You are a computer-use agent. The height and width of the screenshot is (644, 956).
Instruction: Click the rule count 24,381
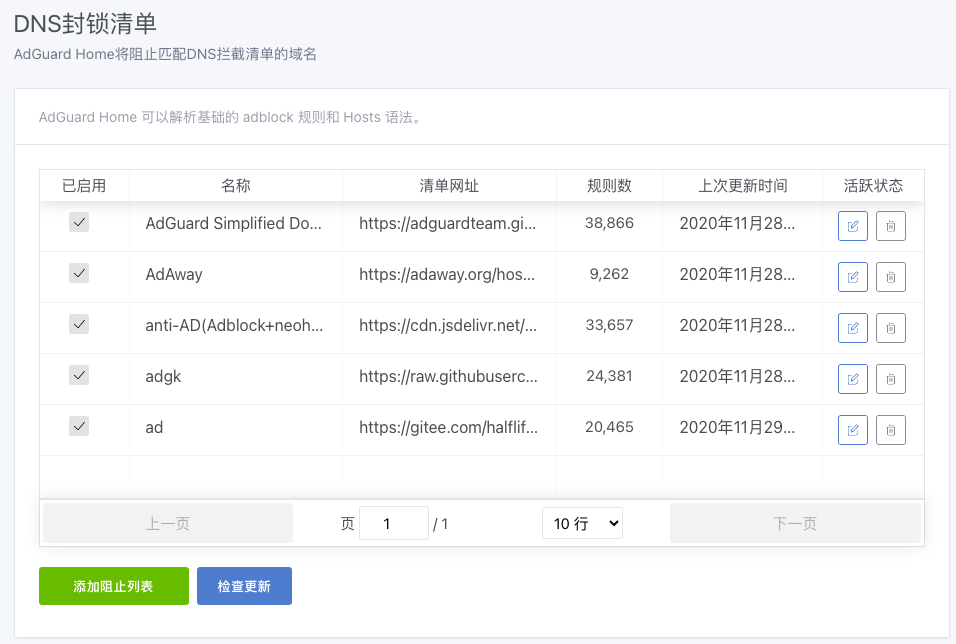pos(609,376)
